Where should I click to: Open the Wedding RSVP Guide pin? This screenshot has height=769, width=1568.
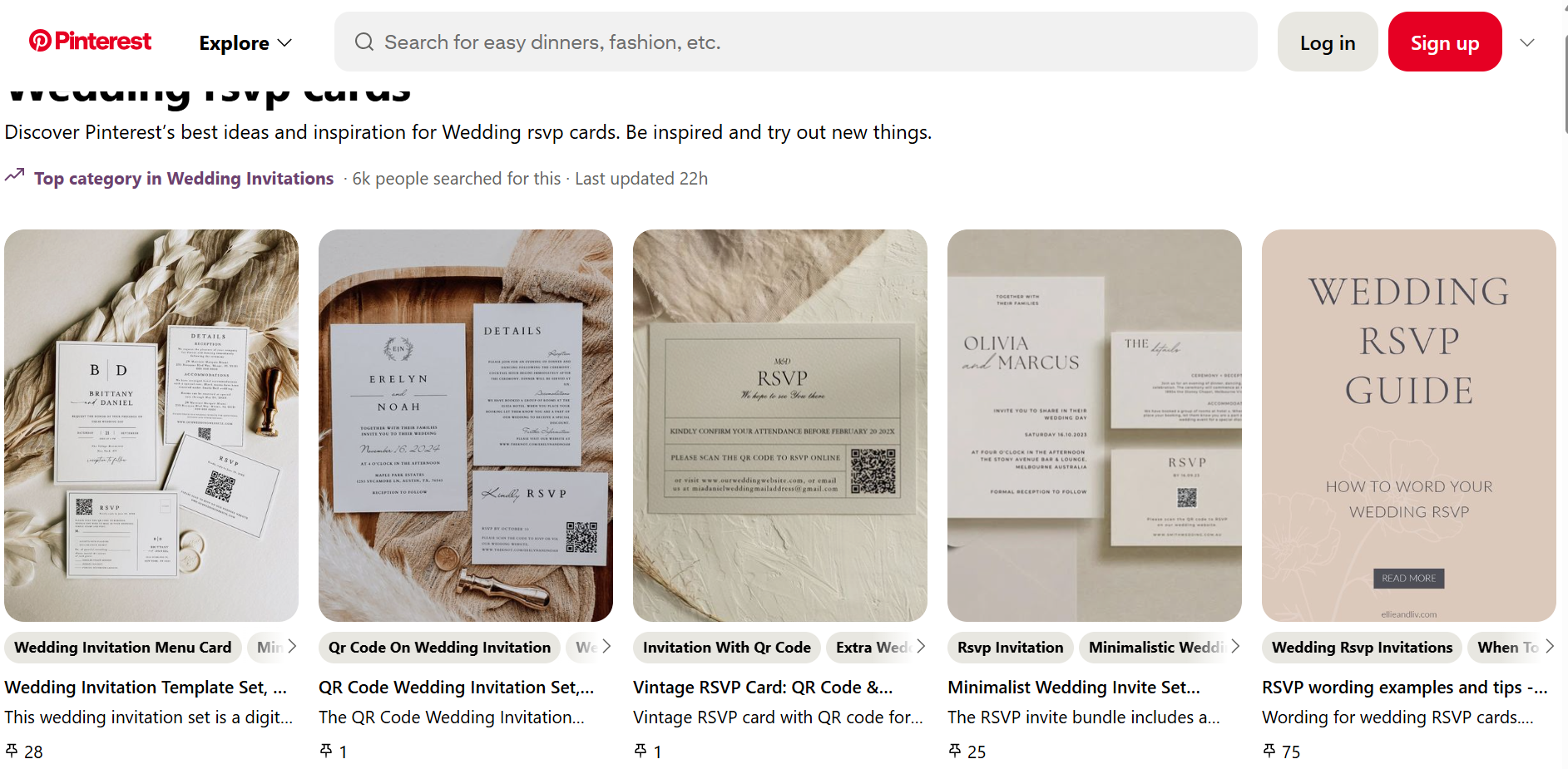tap(1409, 426)
